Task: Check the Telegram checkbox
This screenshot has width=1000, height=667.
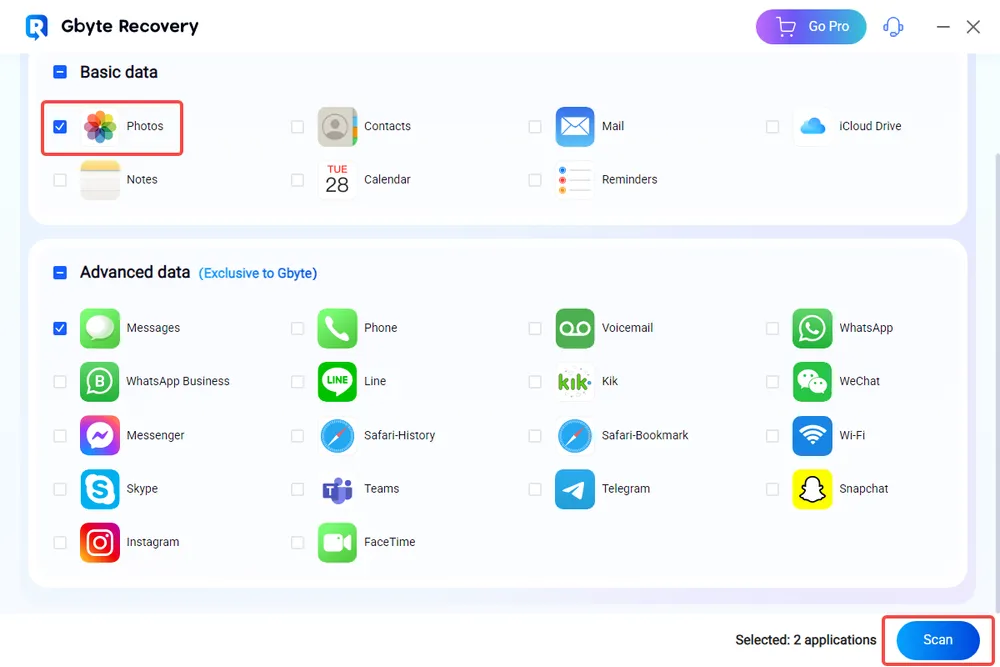Action: pyautogui.click(x=535, y=489)
